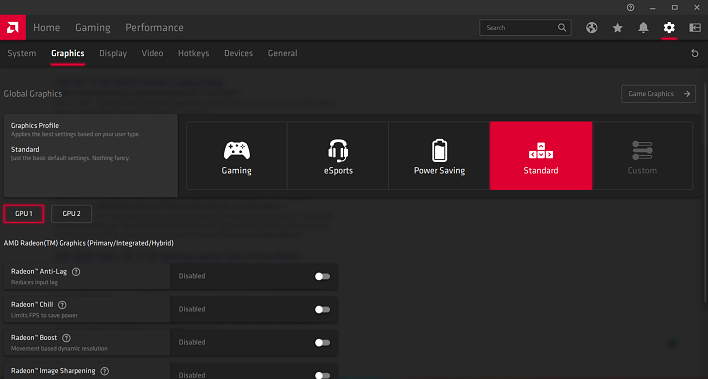708x379 pixels.
Task: Switch to the Display tab
Action: (113, 53)
